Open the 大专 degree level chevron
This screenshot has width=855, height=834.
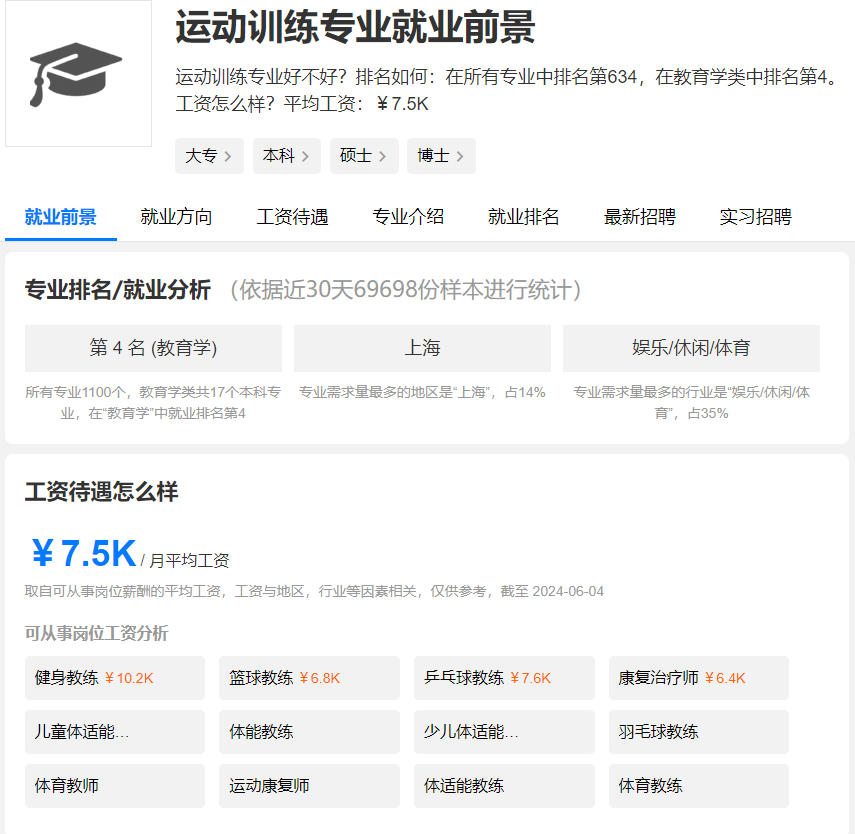[x=209, y=156]
